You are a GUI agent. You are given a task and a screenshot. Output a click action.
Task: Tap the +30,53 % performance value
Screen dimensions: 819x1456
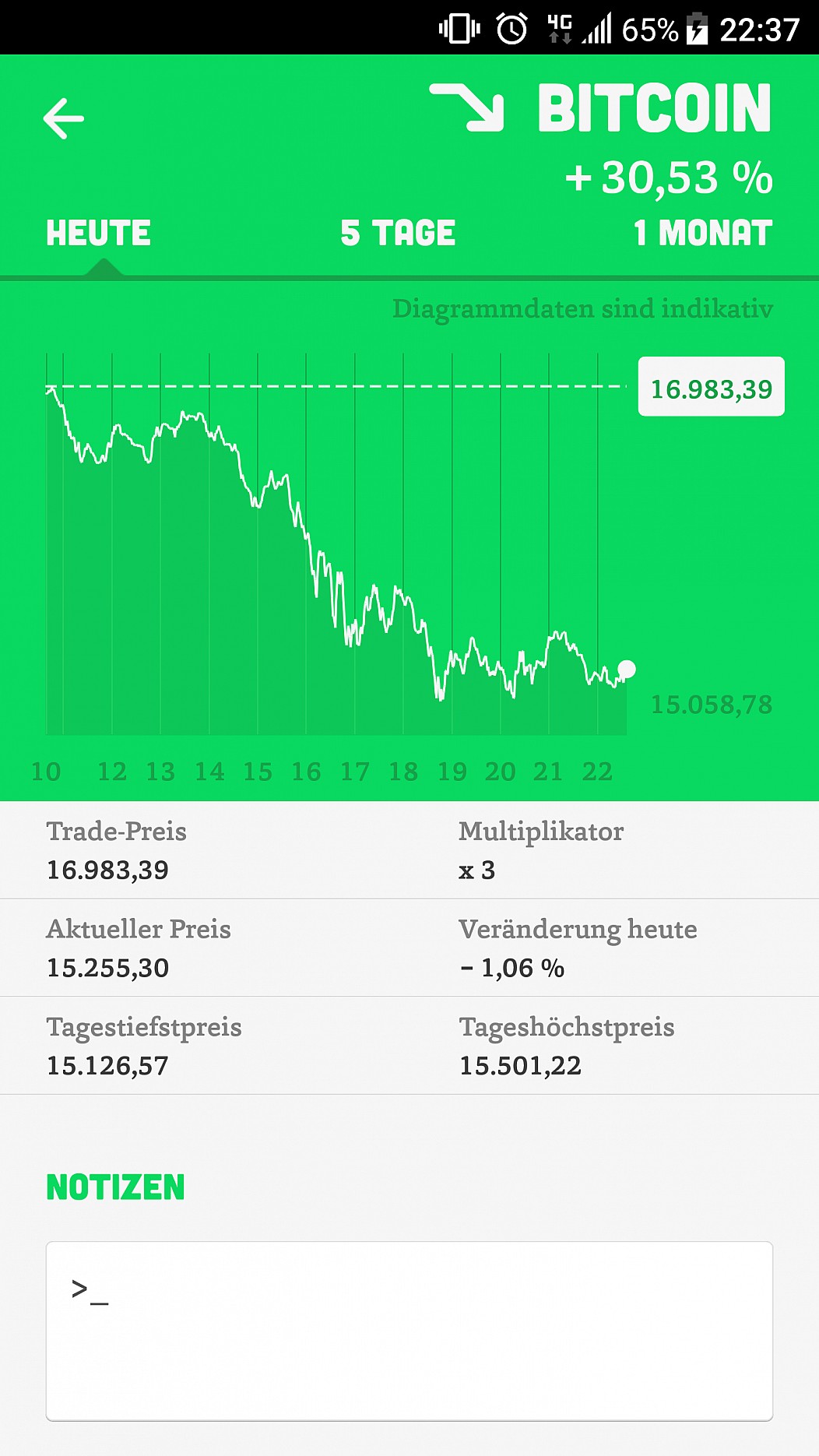point(669,178)
